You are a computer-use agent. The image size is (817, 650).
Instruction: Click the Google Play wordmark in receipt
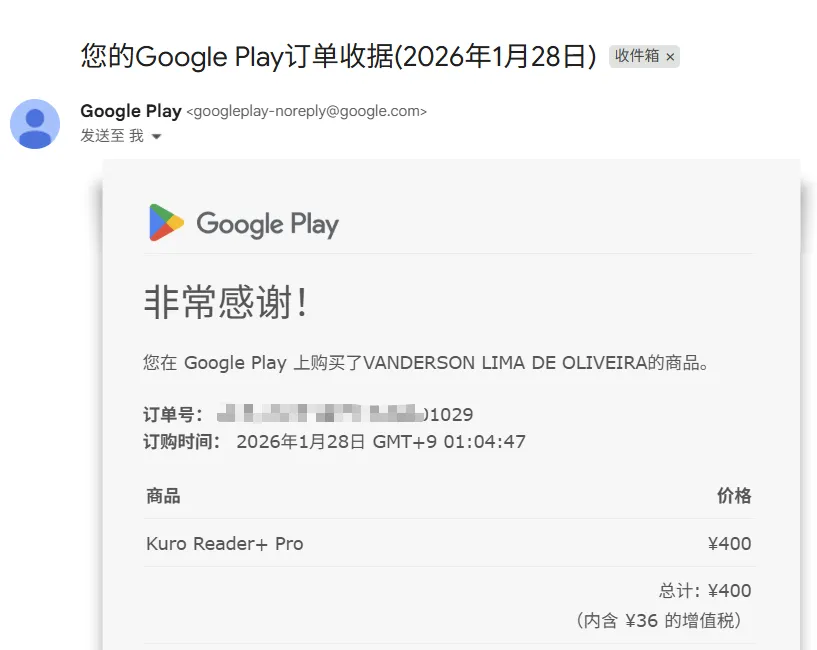[267, 224]
